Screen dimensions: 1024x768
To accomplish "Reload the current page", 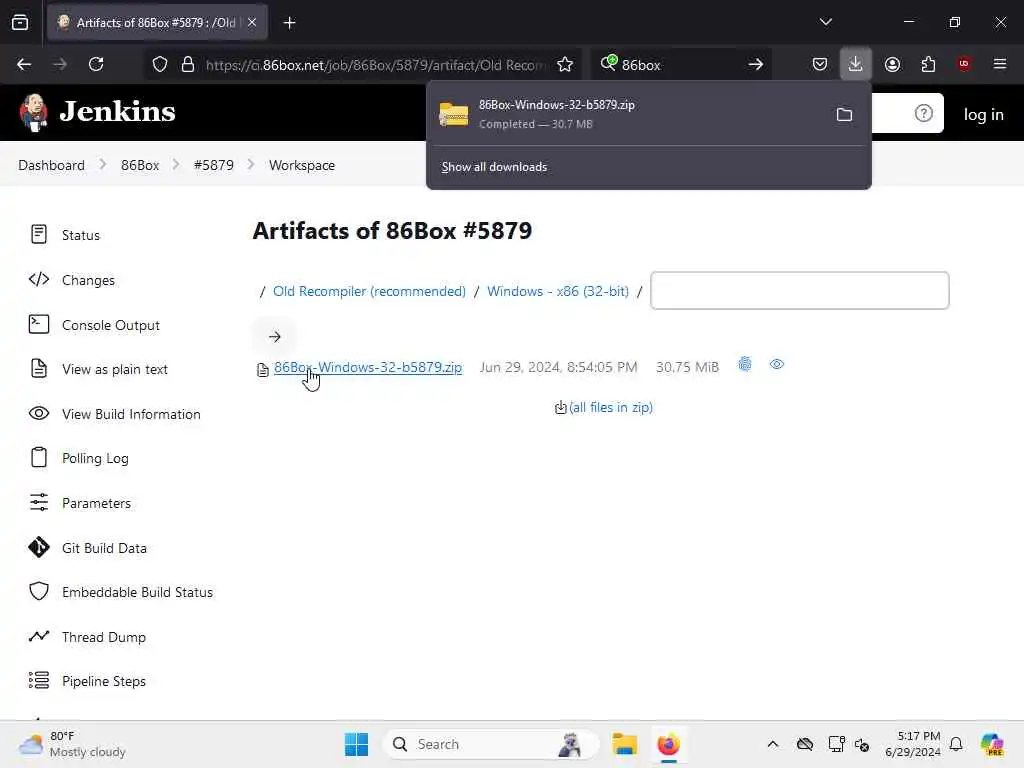I will pos(96,64).
